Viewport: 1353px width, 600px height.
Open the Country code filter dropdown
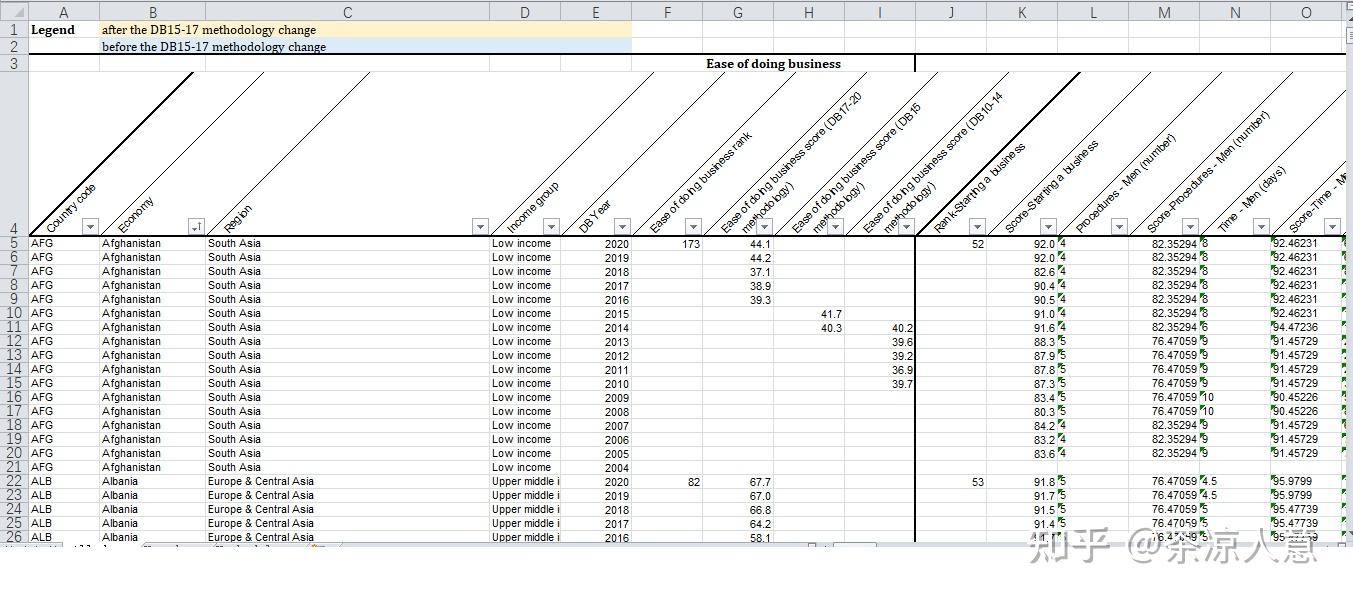[x=90, y=227]
